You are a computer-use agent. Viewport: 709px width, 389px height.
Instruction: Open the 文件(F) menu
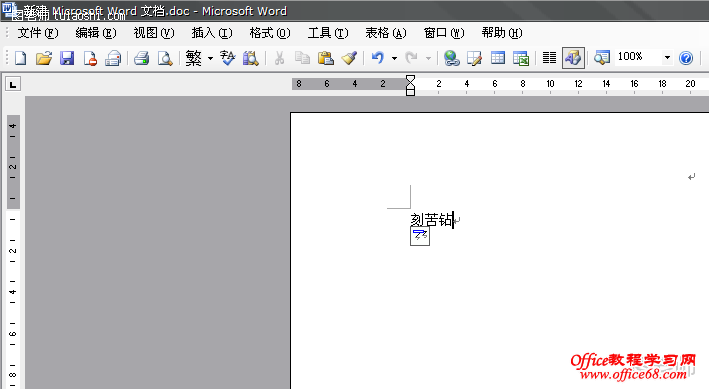[38, 33]
